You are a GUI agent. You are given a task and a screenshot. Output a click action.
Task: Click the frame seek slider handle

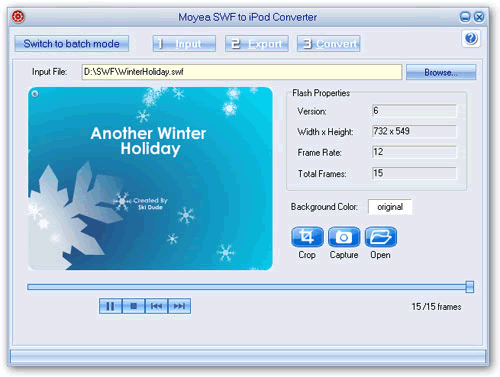click(470, 287)
